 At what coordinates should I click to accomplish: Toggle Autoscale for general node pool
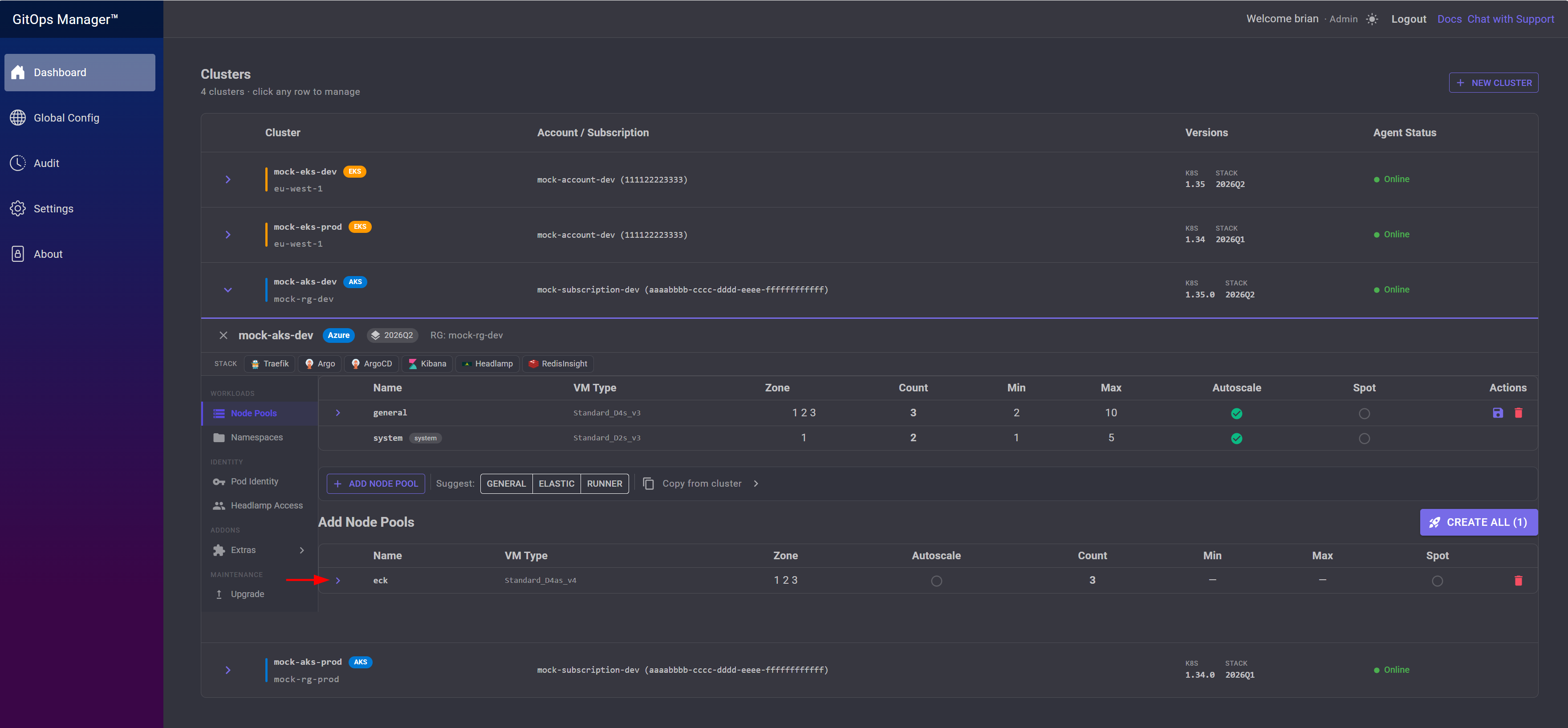click(x=1237, y=414)
